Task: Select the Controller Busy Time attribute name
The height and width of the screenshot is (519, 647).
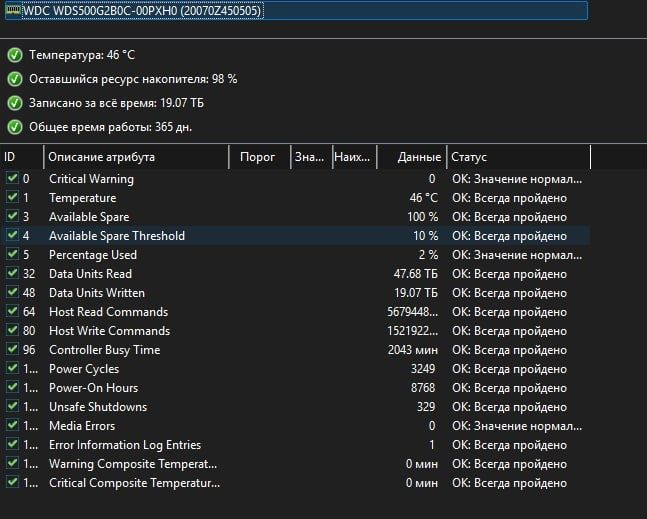Action: (x=104, y=350)
